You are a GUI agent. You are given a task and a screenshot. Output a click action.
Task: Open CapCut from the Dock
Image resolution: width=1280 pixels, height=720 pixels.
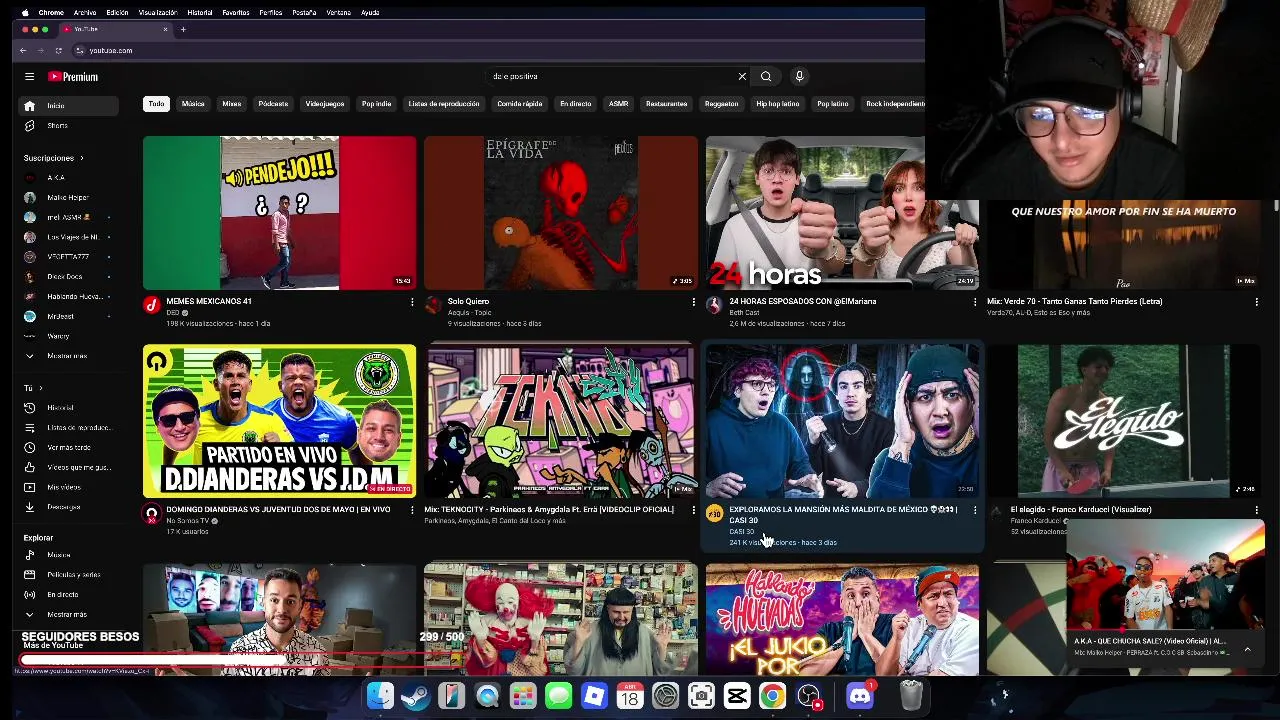[x=737, y=696]
